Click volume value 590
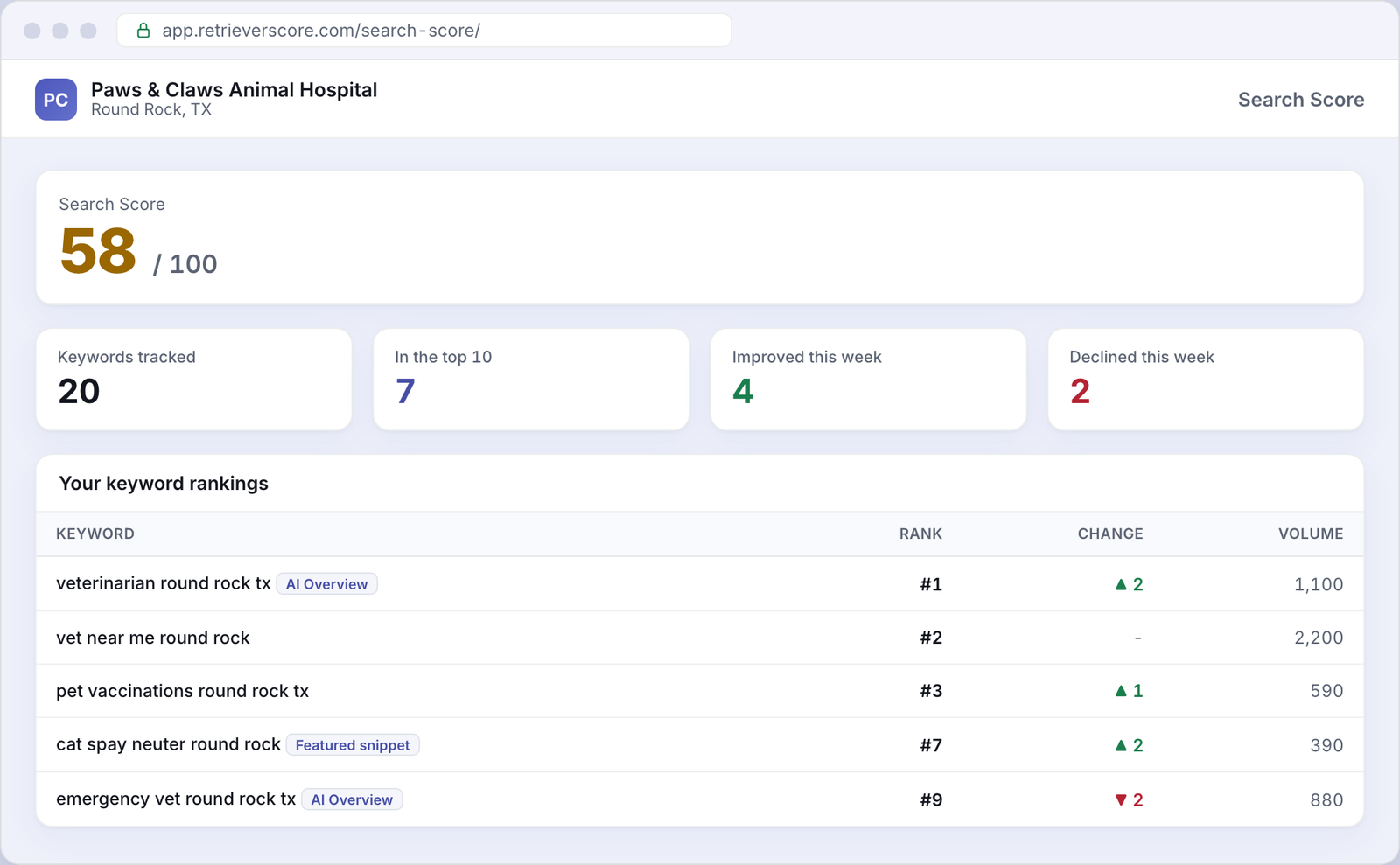 pyautogui.click(x=1326, y=691)
